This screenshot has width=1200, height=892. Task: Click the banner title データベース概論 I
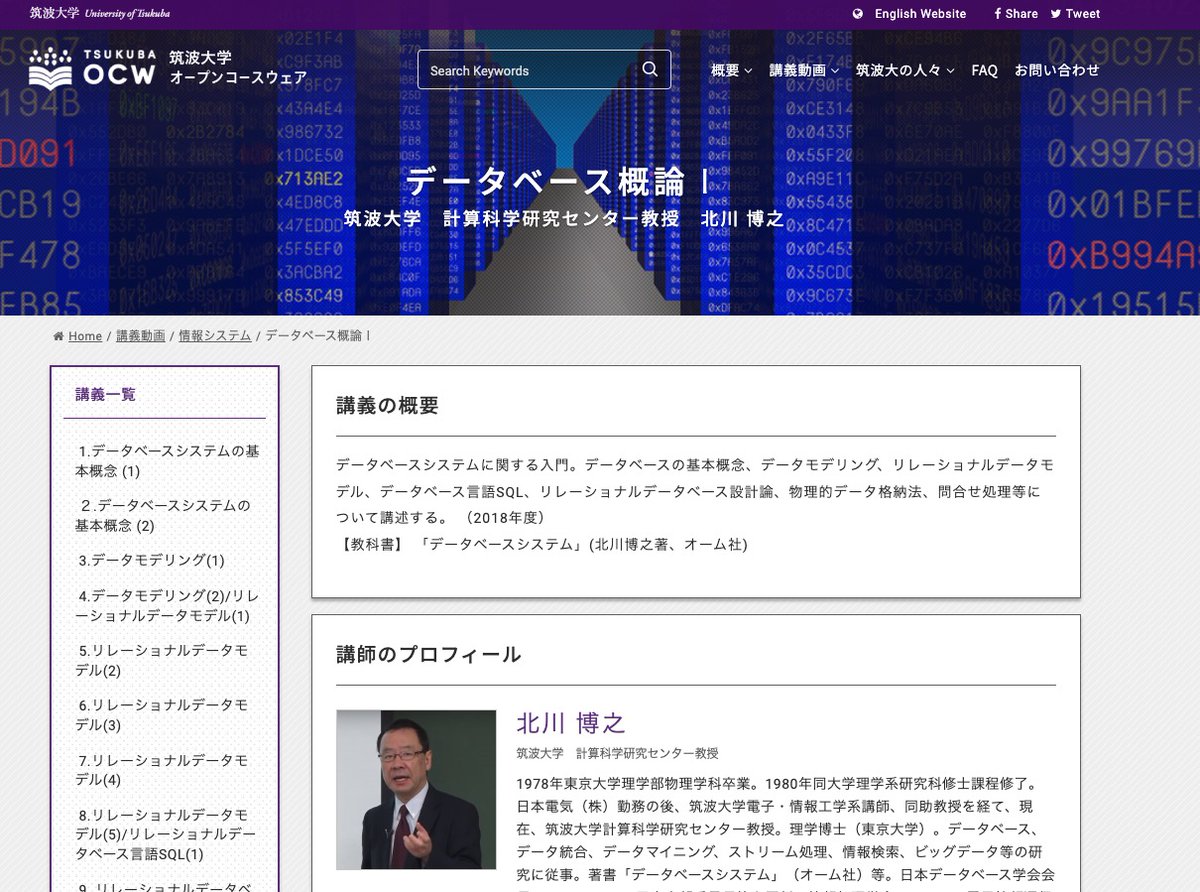pyautogui.click(x=558, y=182)
